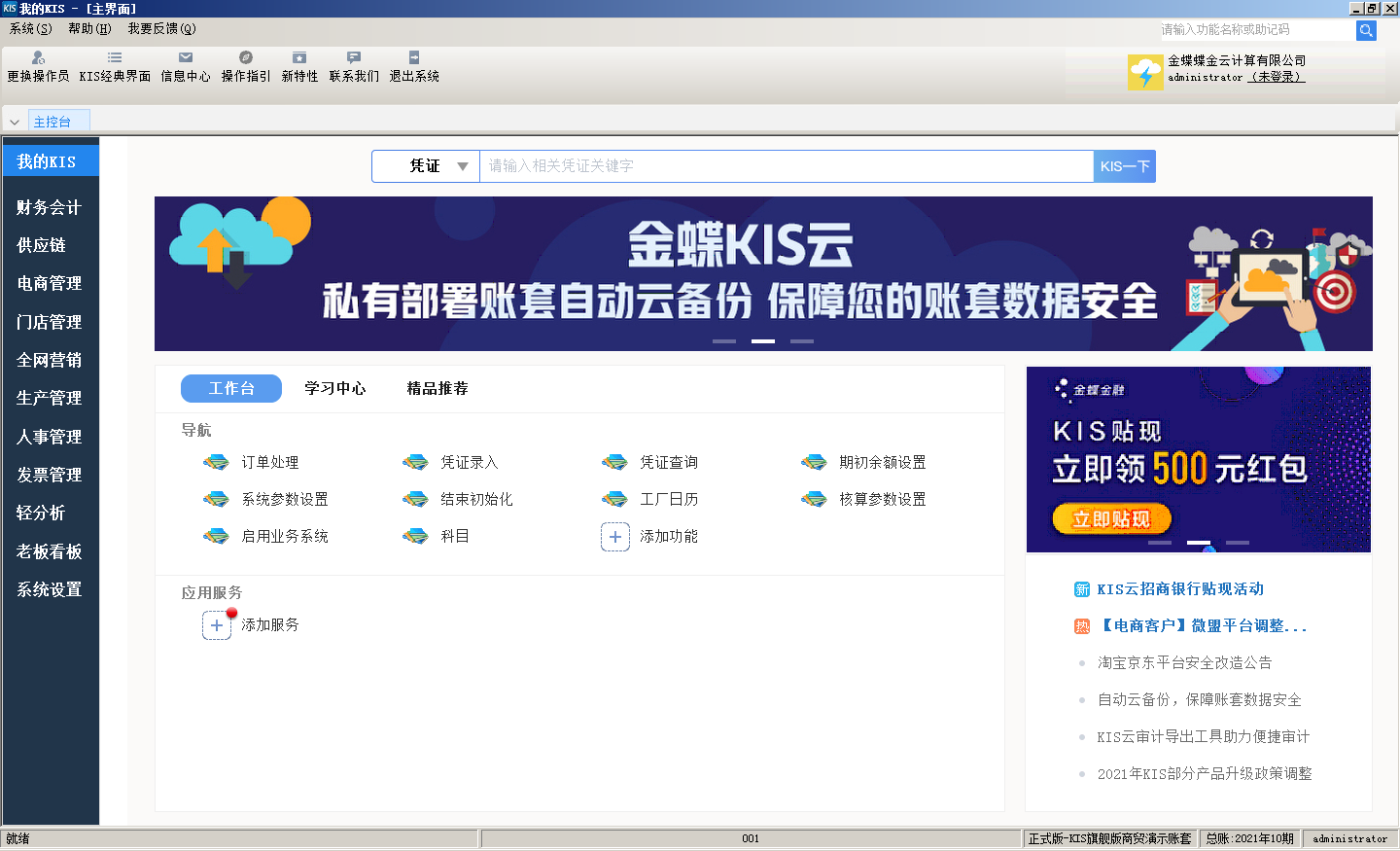Image resolution: width=1400 pixels, height=851 pixels.
Task: Open 凭证查询 navigation icon
Action: pos(614,462)
